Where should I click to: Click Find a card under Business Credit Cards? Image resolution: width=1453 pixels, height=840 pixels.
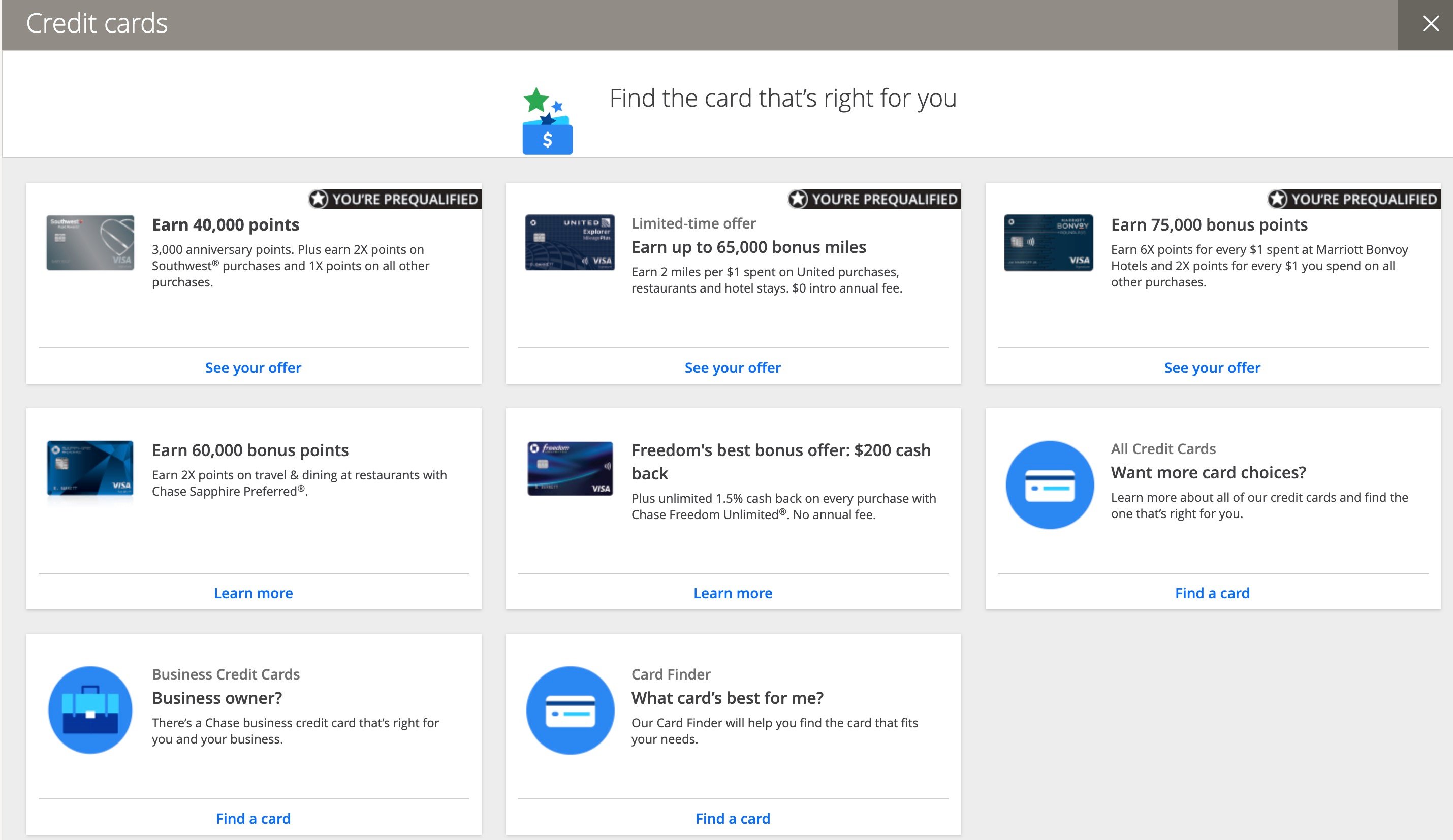[x=253, y=818]
